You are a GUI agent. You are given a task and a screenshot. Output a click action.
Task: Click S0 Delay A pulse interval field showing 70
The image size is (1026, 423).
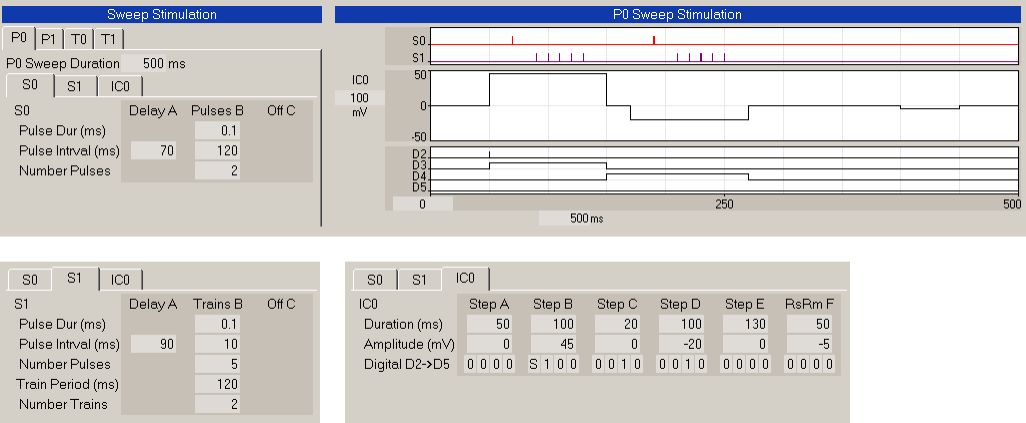click(153, 151)
